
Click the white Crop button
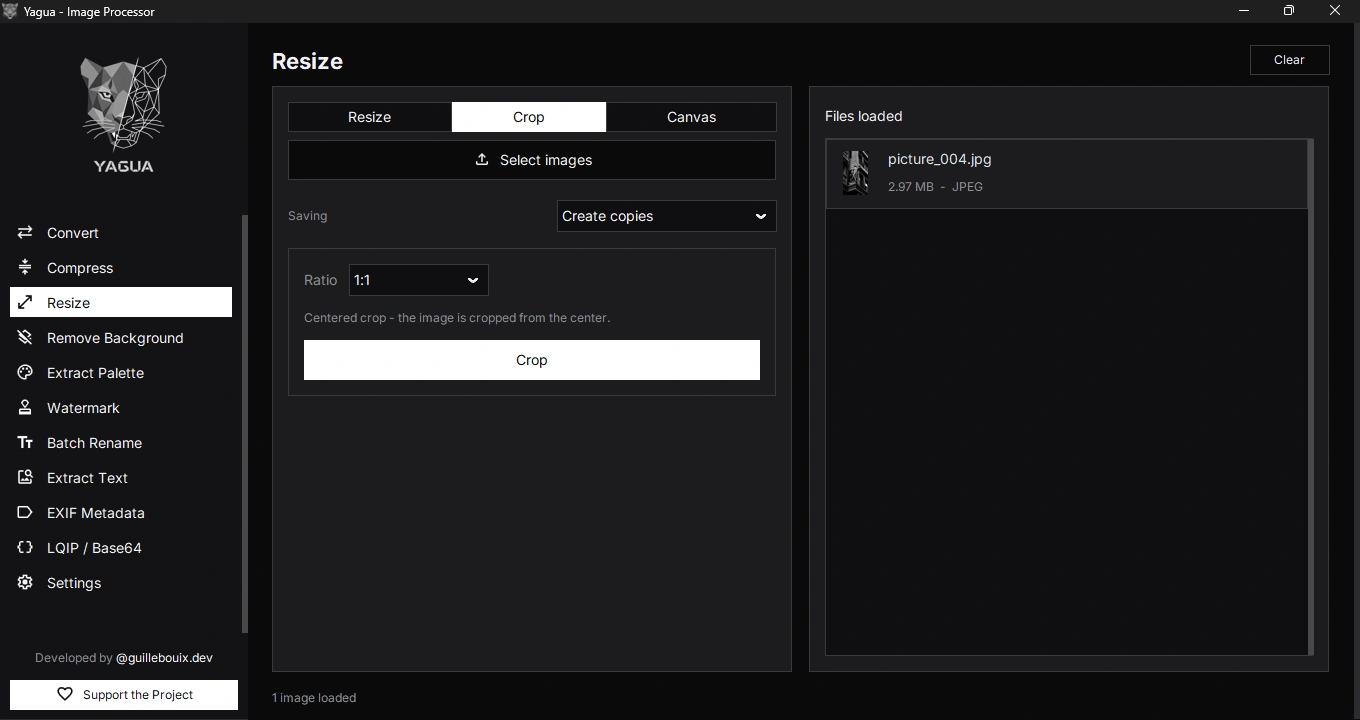click(532, 360)
